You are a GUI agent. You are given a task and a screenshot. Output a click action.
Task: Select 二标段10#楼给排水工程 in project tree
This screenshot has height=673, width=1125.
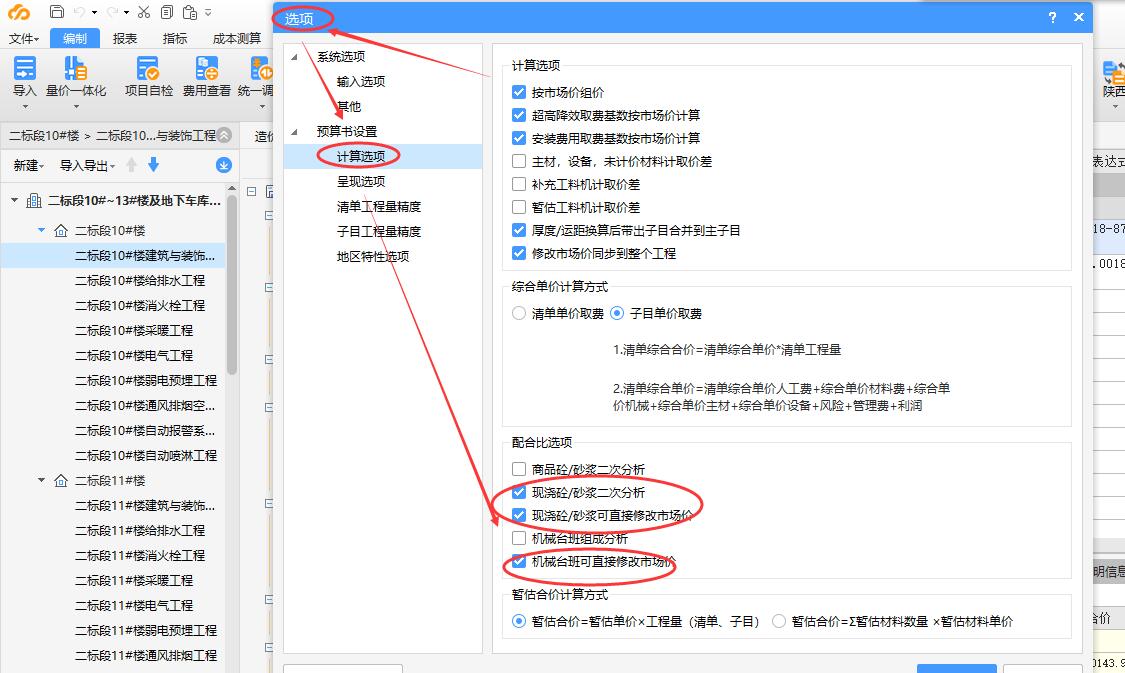pos(140,281)
